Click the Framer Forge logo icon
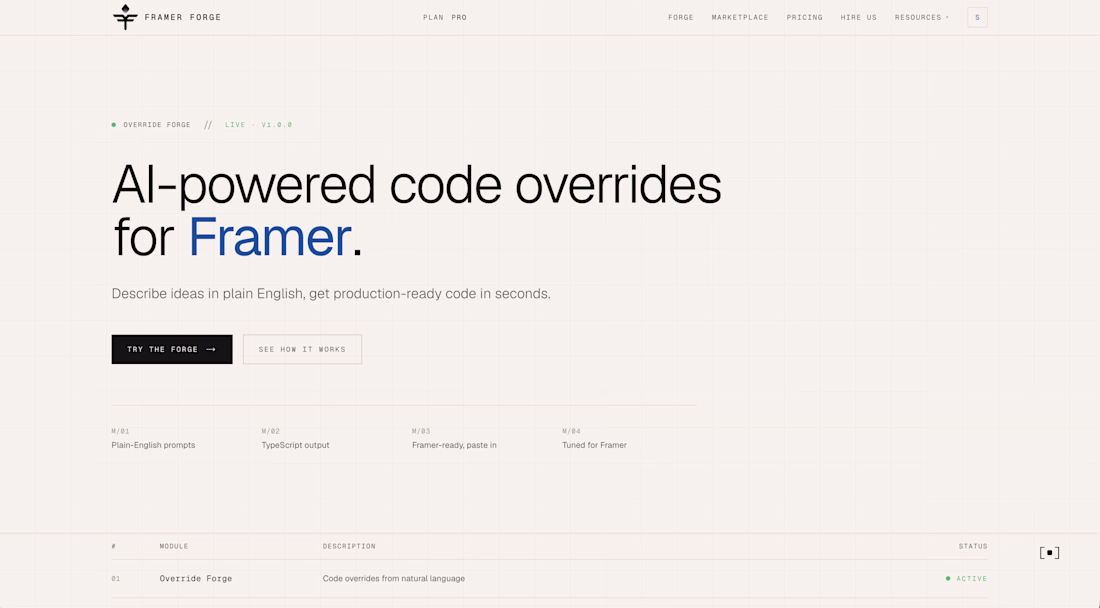The width and height of the screenshot is (1100, 608). (125, 17)
